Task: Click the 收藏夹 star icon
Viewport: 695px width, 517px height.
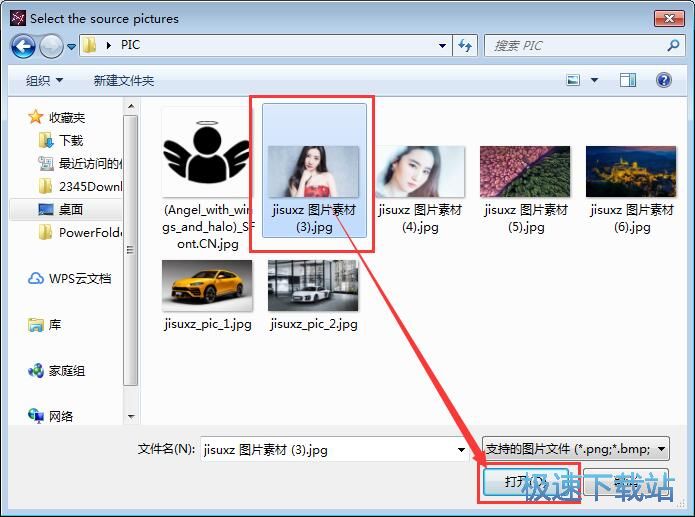Action: (x=35, y=117)
